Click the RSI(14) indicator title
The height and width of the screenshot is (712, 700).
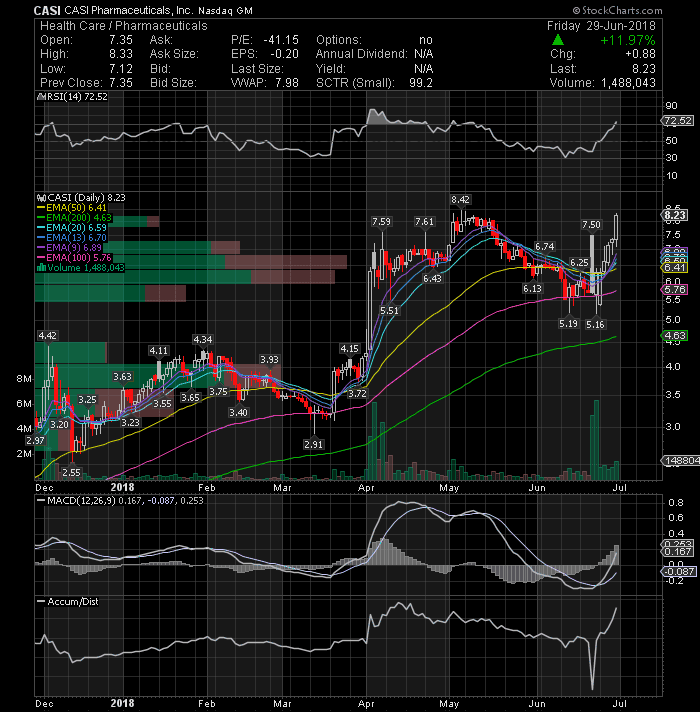73,97
